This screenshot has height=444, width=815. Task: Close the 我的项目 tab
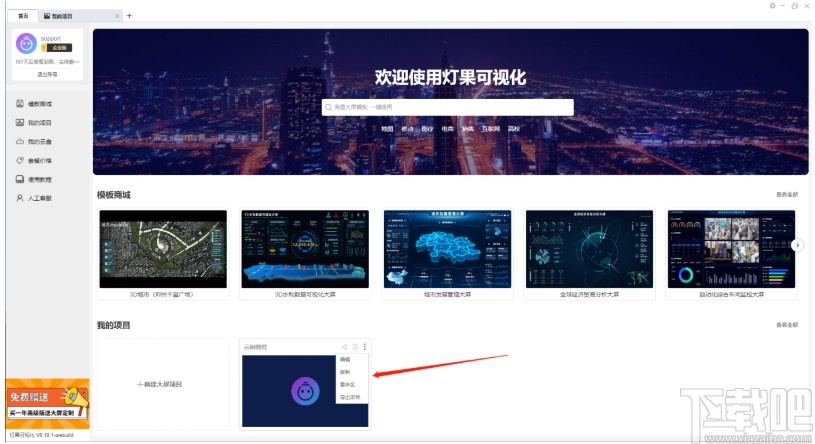(x=117, y=16)
